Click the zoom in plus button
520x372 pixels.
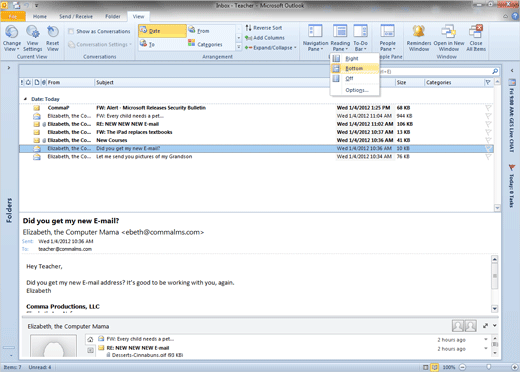point(515,367)
